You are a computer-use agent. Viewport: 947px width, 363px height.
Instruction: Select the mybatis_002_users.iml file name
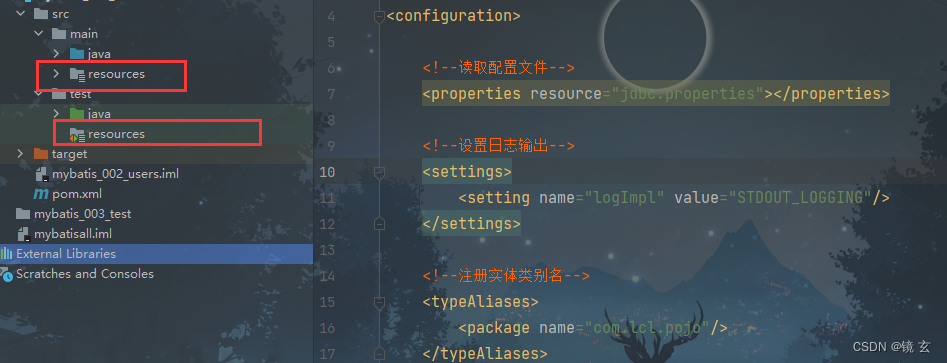(115, 174)
